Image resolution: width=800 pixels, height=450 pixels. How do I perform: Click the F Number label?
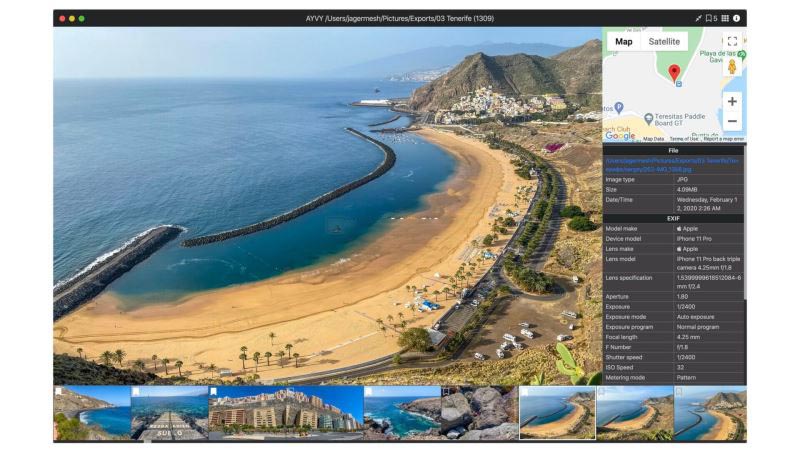(x=618, y=347)
